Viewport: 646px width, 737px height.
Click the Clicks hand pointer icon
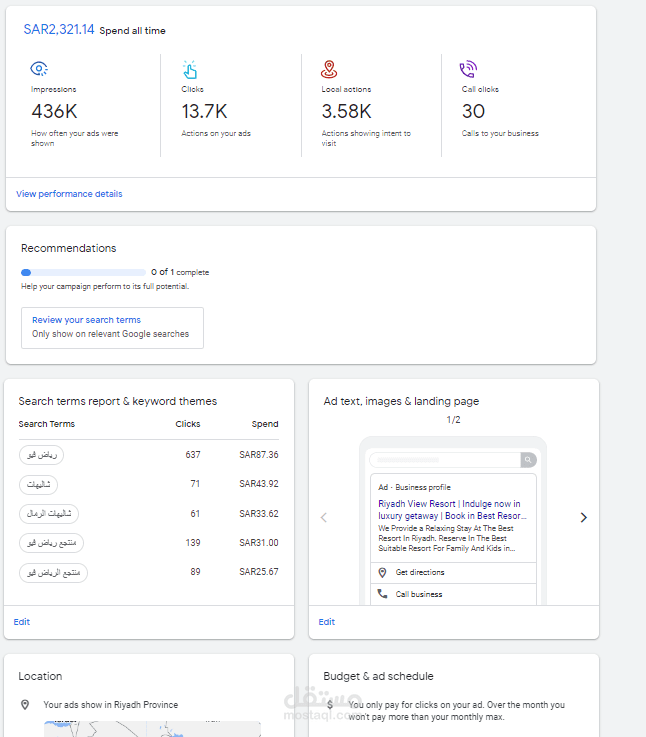point(190,69)
